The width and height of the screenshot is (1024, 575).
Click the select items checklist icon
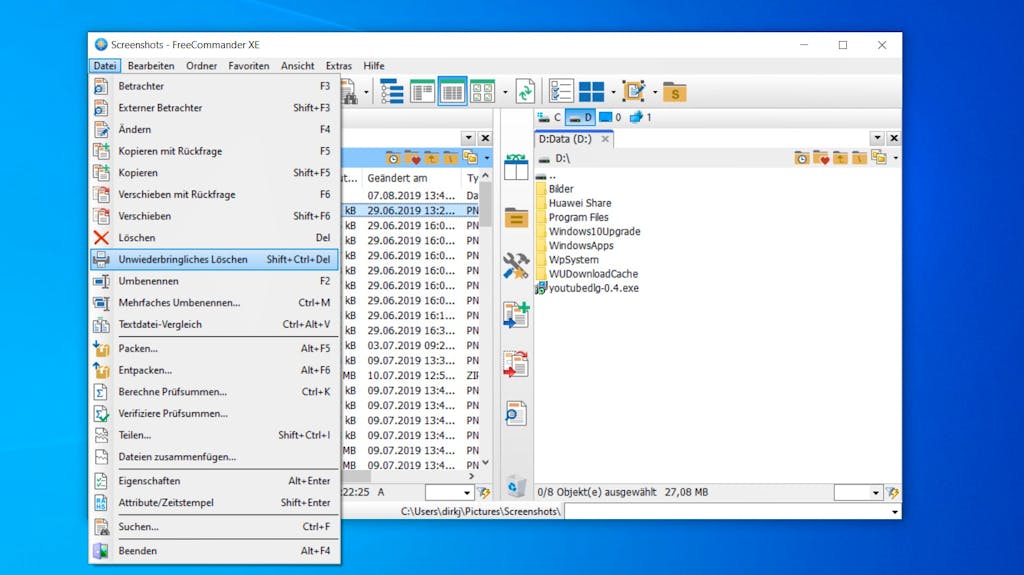pyautogui.click(x=560, y=92)
